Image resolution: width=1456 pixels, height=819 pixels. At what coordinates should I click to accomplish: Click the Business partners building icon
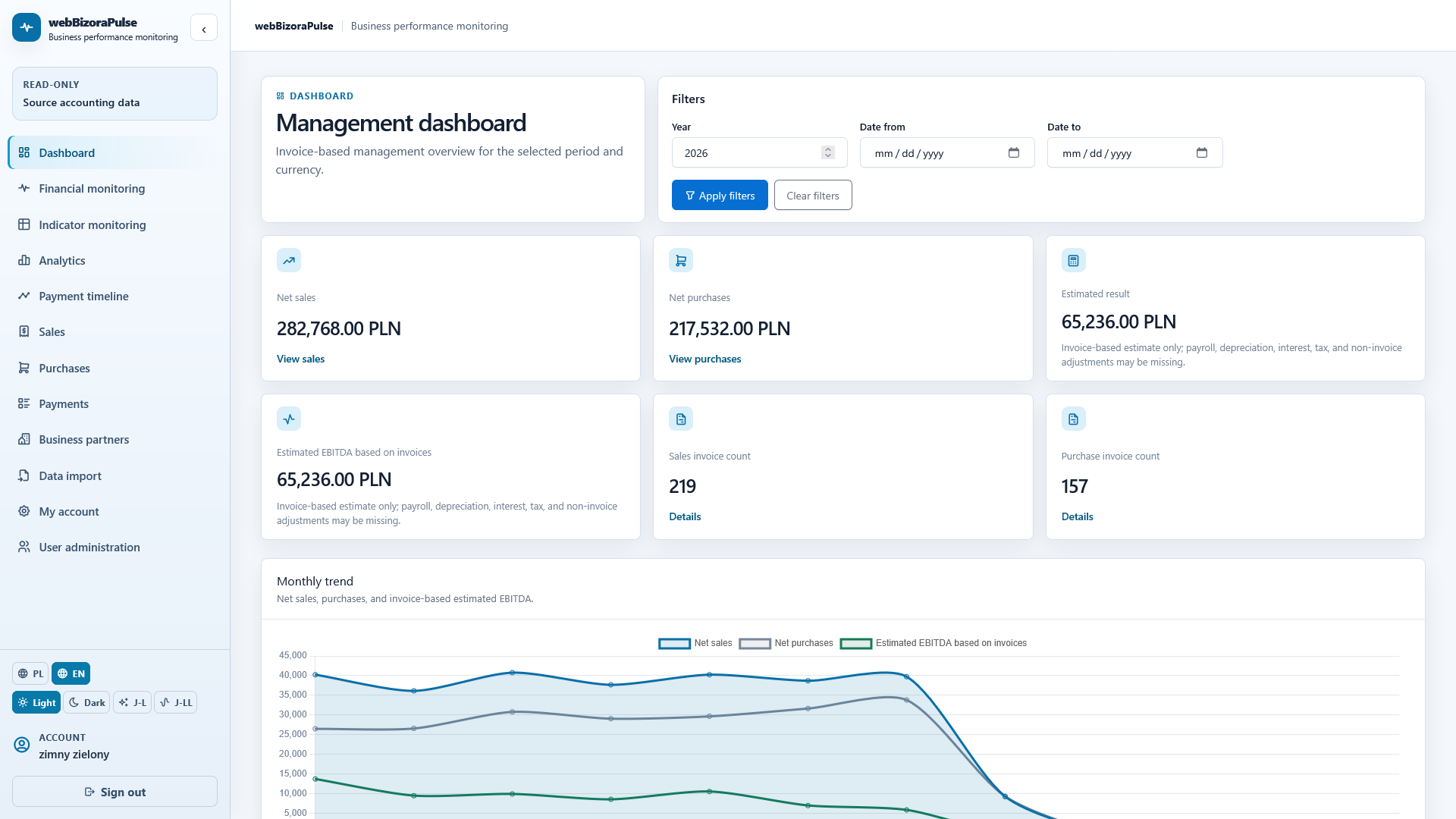click(24, 439)
